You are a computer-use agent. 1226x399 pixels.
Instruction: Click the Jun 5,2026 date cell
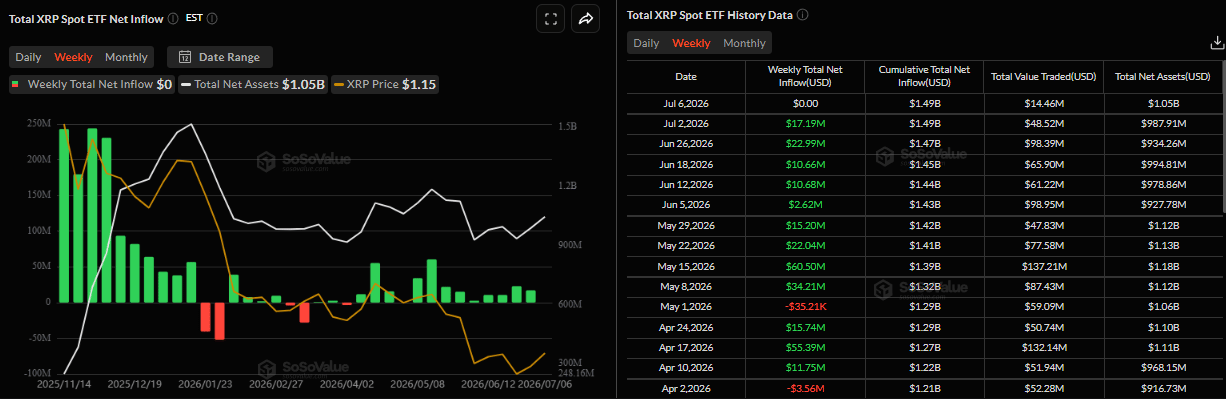click(686, 205)
